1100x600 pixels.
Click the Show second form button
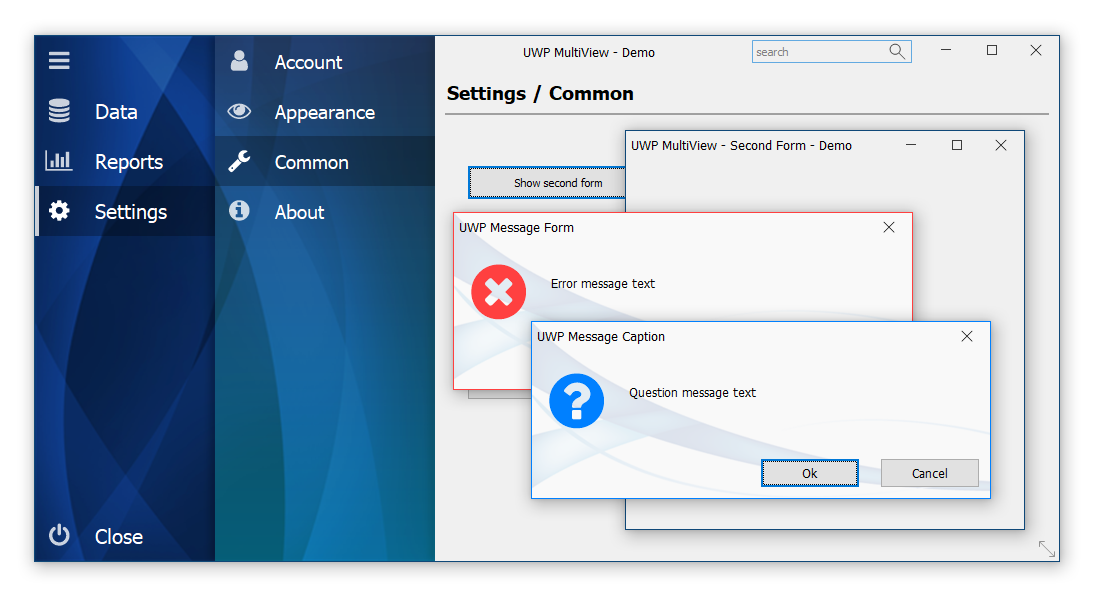pyautogui.click(x=547, y=182)
